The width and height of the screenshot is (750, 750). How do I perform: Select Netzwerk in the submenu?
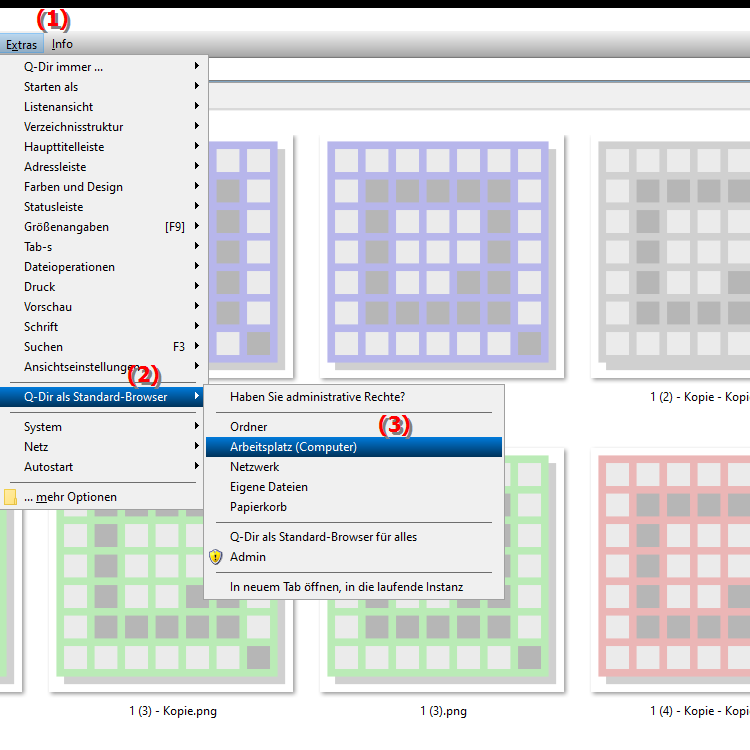coord(354,467)
